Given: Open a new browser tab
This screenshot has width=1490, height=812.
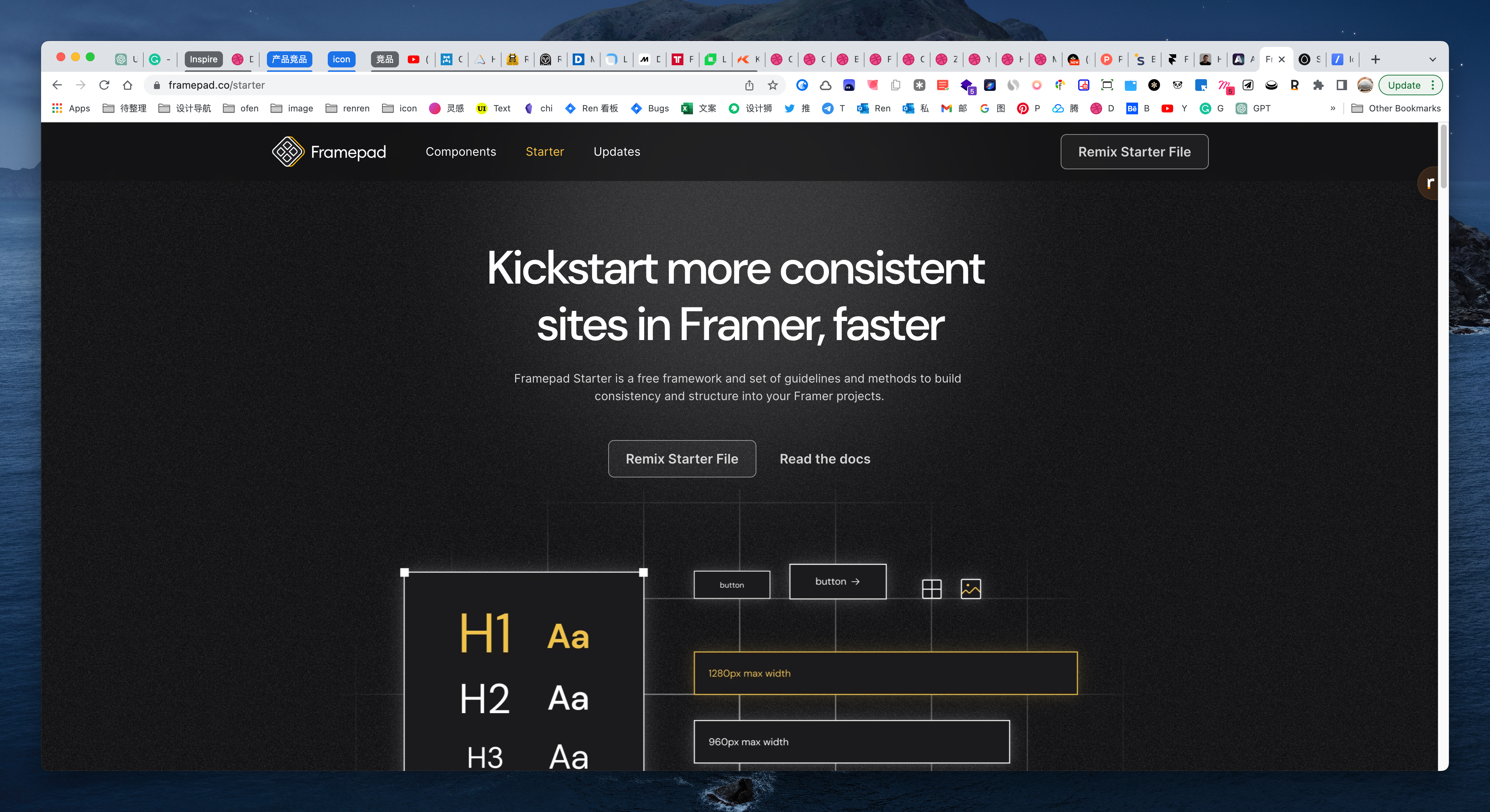Looking at the screenshot, I should click(x=1376, y=59).
